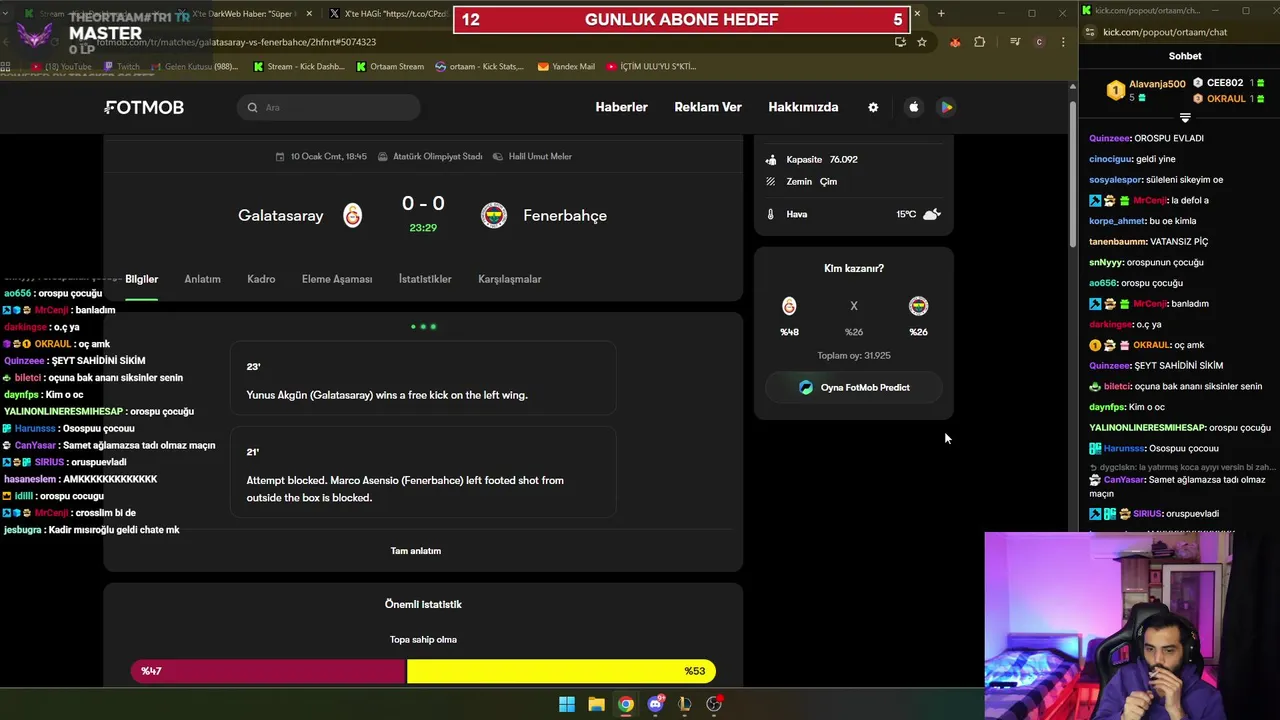Click the FotMob logo
The height and width of the screenshot is (720, 1280).
[144, 107]
